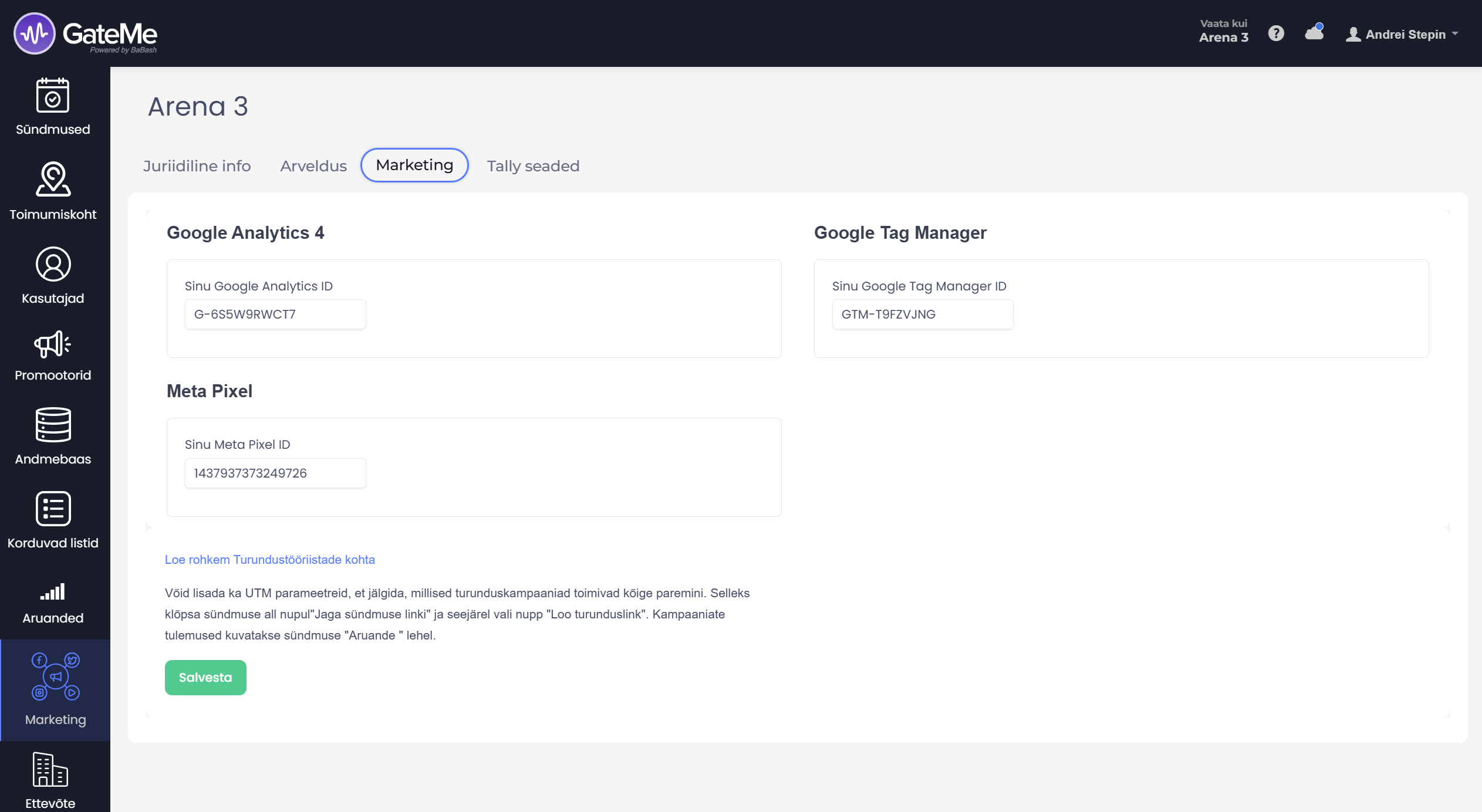This screenshot has height=812, width=1482.
Task: Click the help question mark icon
Action: pos(1276,33)
